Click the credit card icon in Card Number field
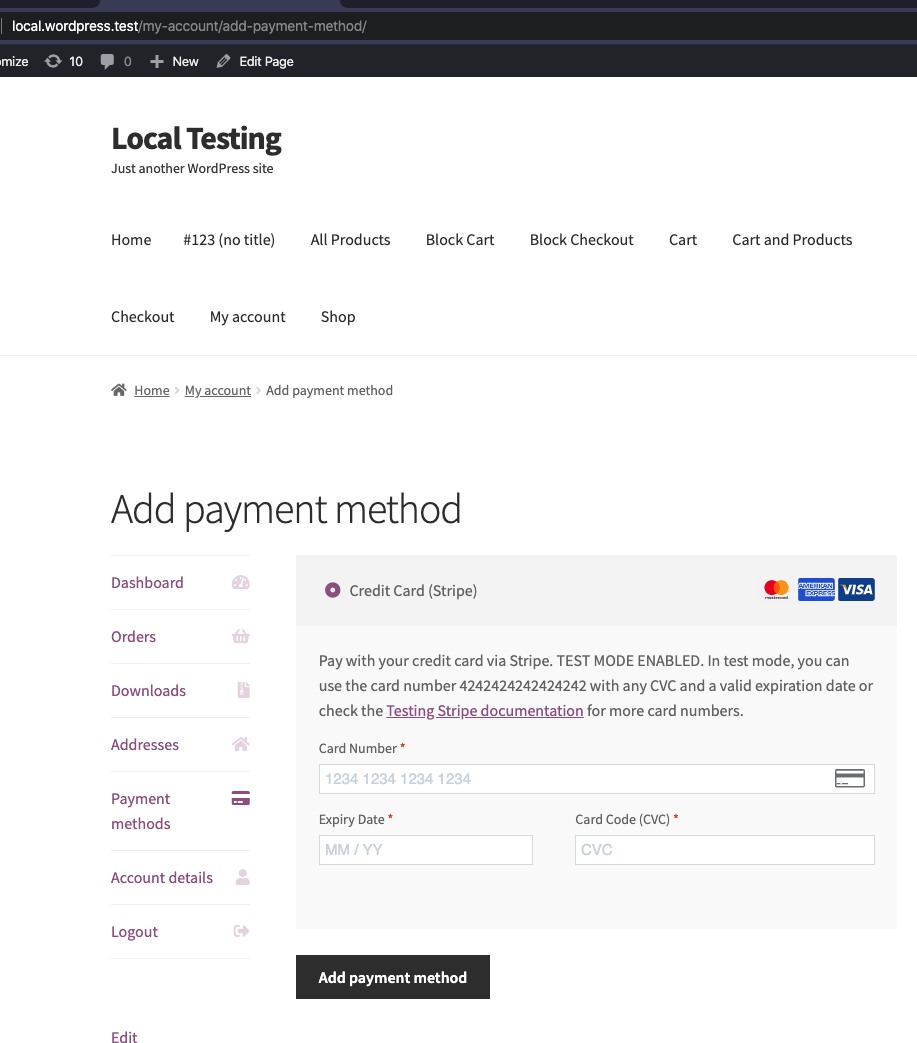Viewport: 917px width, 1043px height. 849,777
